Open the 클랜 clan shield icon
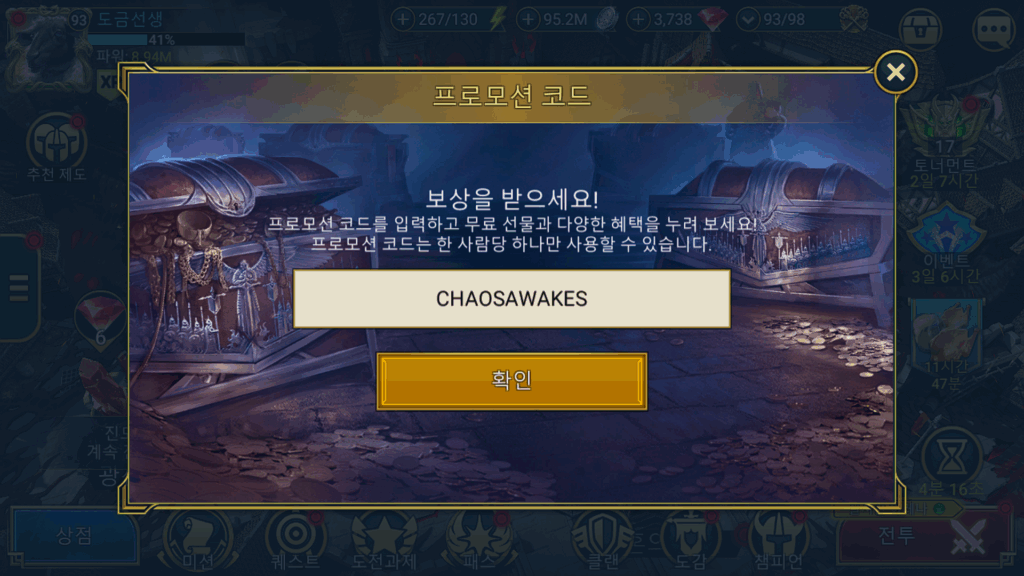Image resolution: width=1024 pixels, height=576 pixels. click(603, 541)
